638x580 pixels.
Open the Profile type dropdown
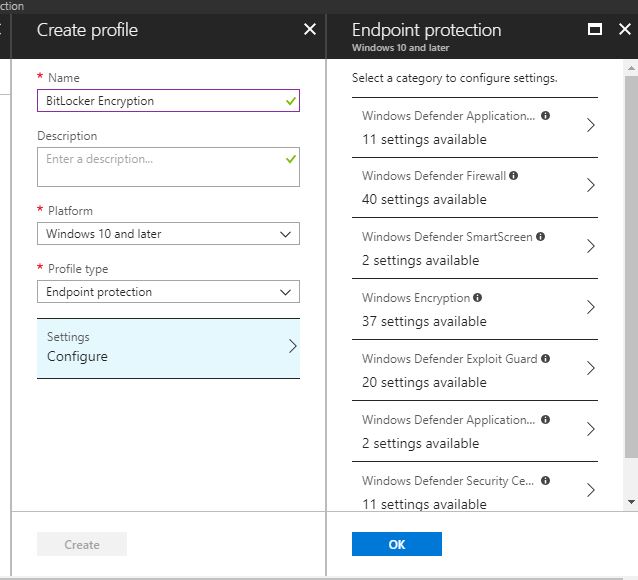click(168, 291)
